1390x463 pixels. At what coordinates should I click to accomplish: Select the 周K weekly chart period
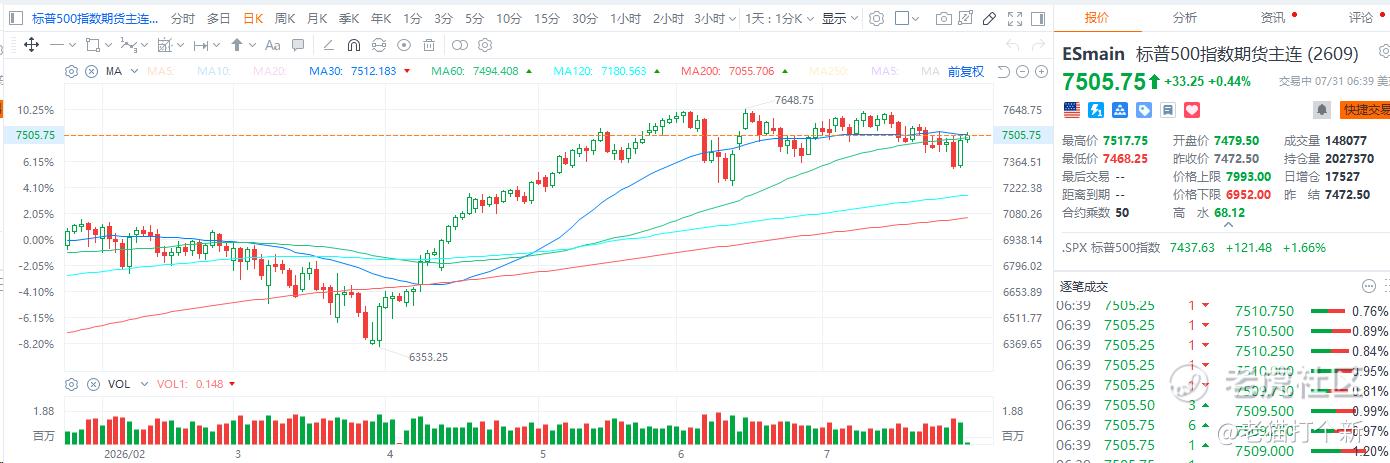tap(285, 18)
